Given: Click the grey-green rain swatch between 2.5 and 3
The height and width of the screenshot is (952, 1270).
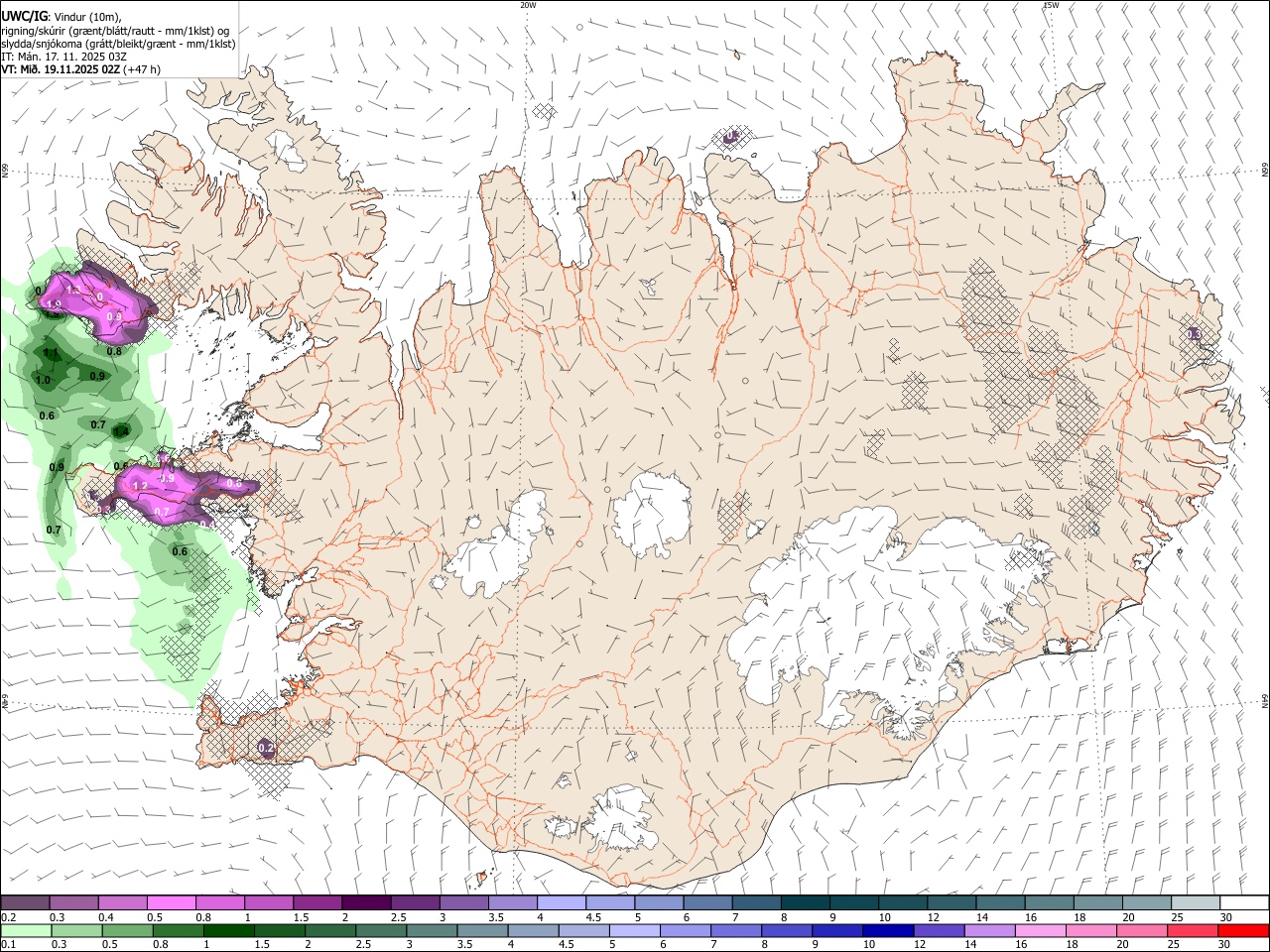Looking at the screenshot, I should tap(382, 930).
